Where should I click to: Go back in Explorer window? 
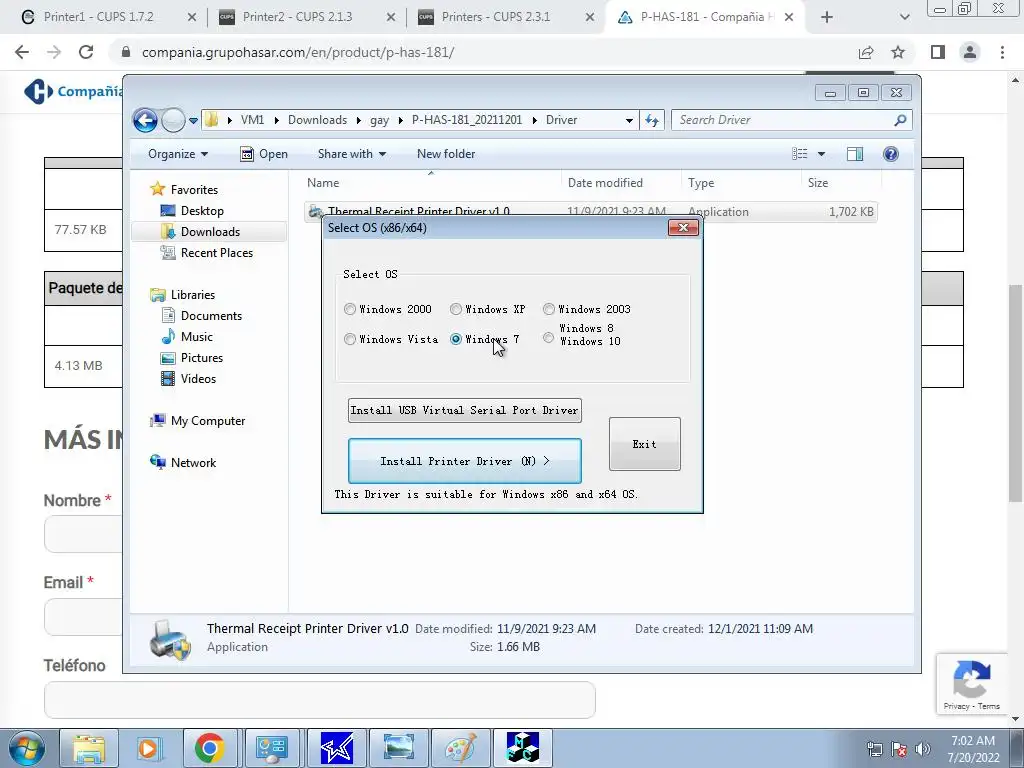click(145, 120)
